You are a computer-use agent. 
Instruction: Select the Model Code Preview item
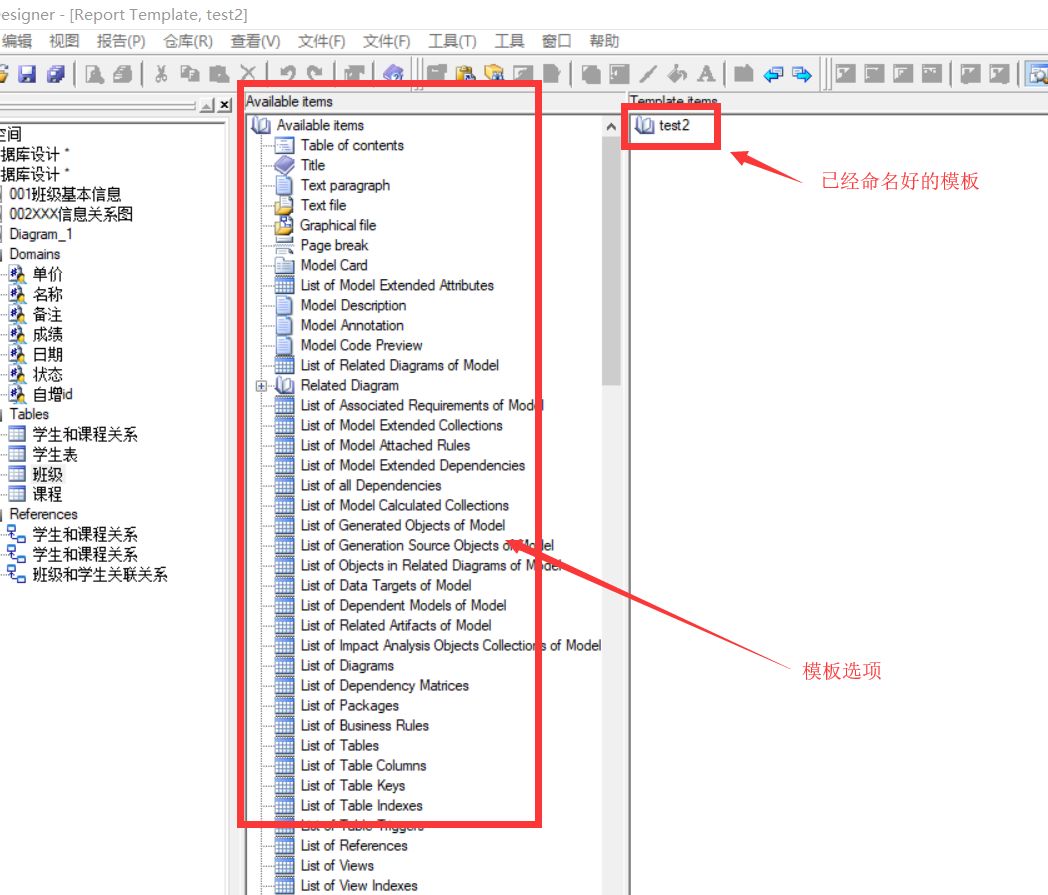(x=362, y=346)
